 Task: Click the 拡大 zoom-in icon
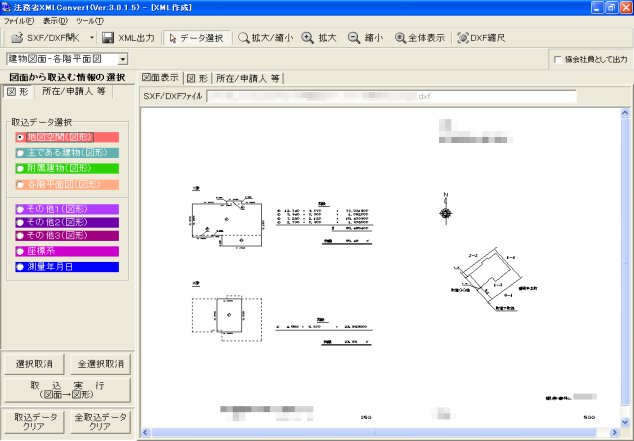(308, 38)
